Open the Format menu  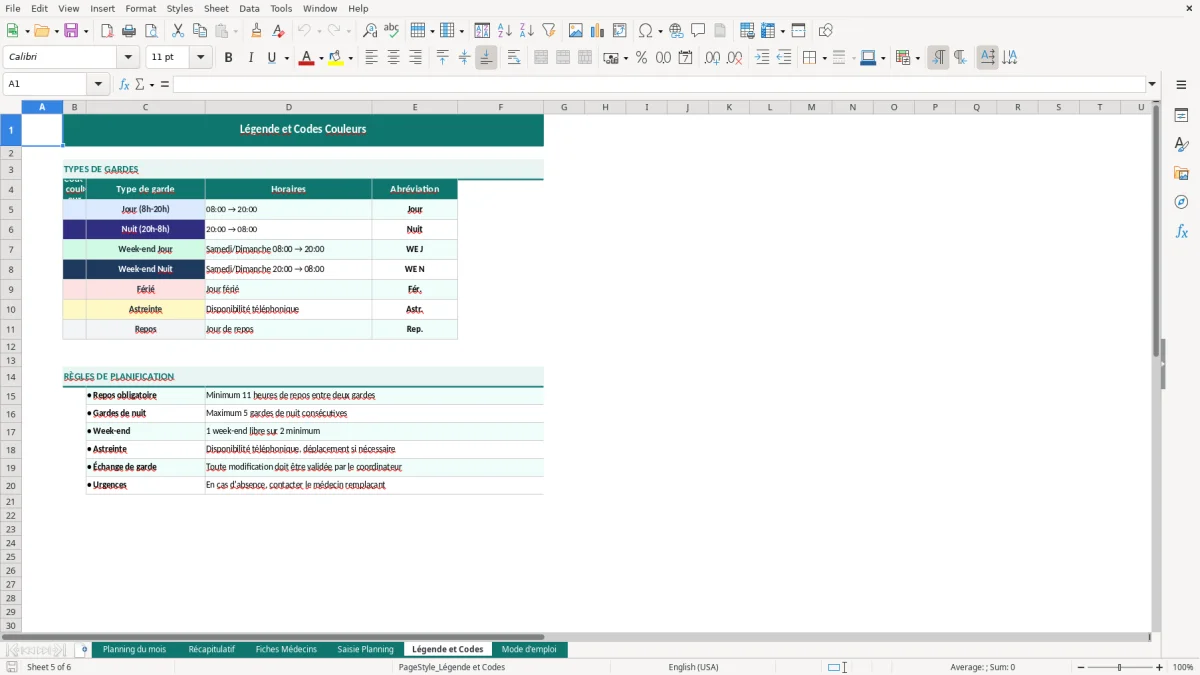(140, 8)
